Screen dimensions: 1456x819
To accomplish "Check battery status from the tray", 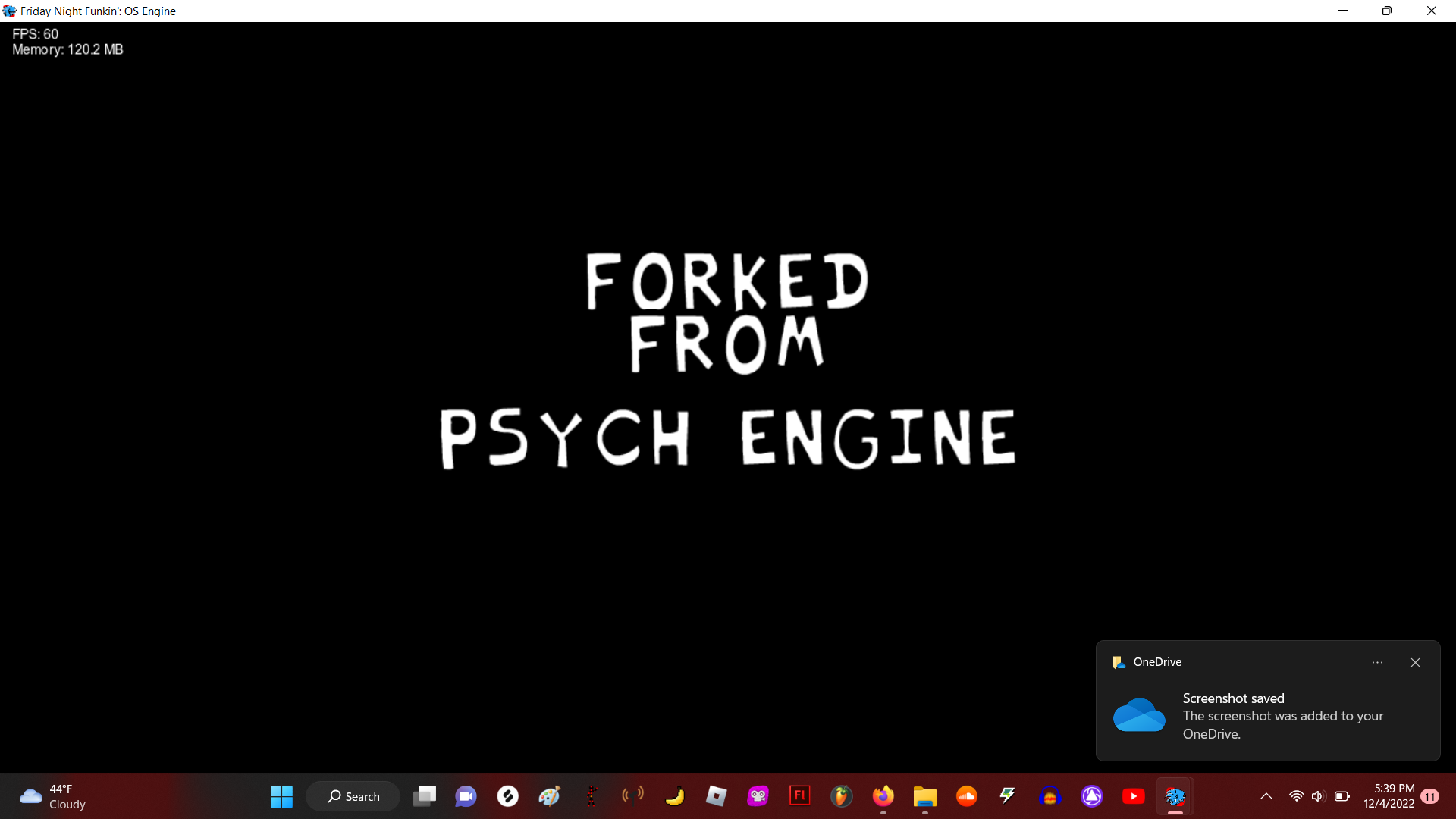I will [1342, 796].
